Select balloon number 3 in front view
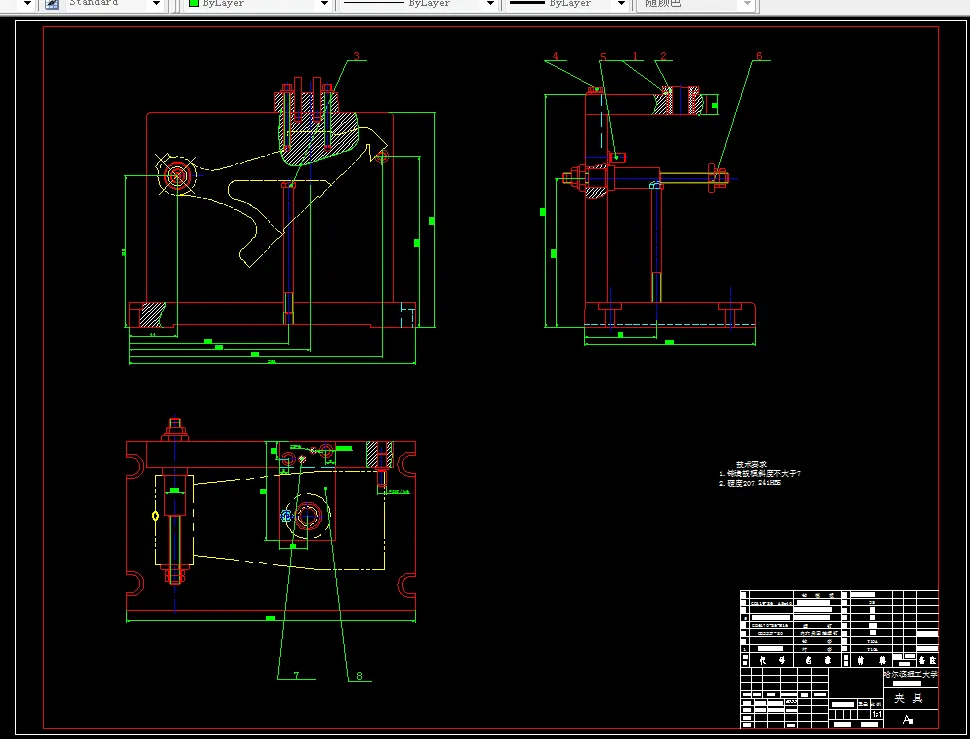Viewport: 970px width, 739px height. [x=356, y=56]
